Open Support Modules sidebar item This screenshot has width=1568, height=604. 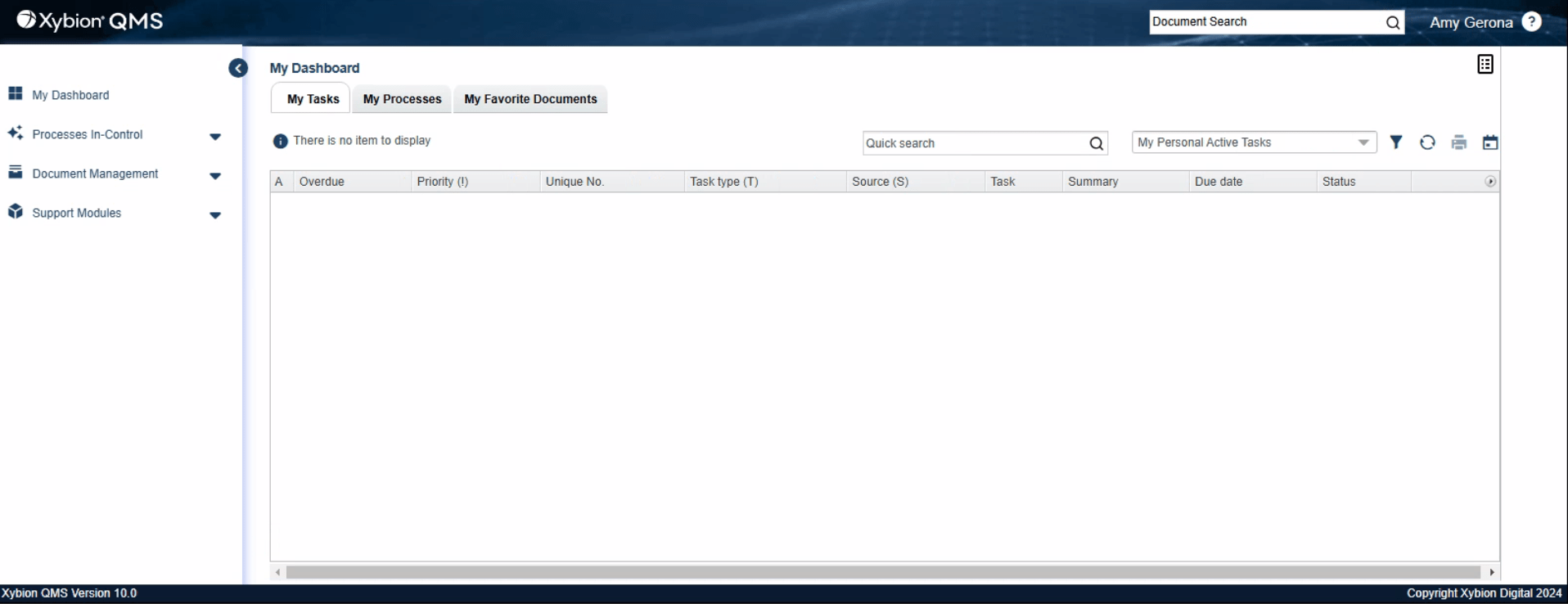(x=77, y=213)
